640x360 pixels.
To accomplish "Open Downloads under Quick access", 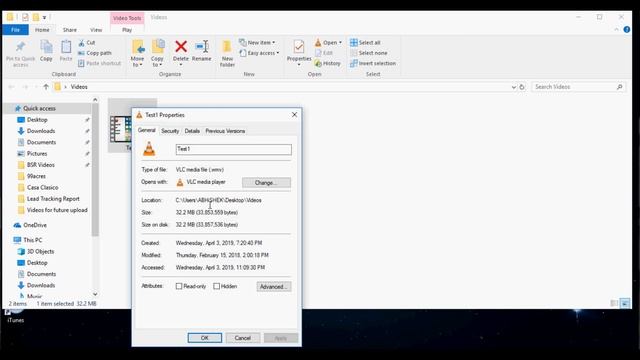I will [41, 131].
